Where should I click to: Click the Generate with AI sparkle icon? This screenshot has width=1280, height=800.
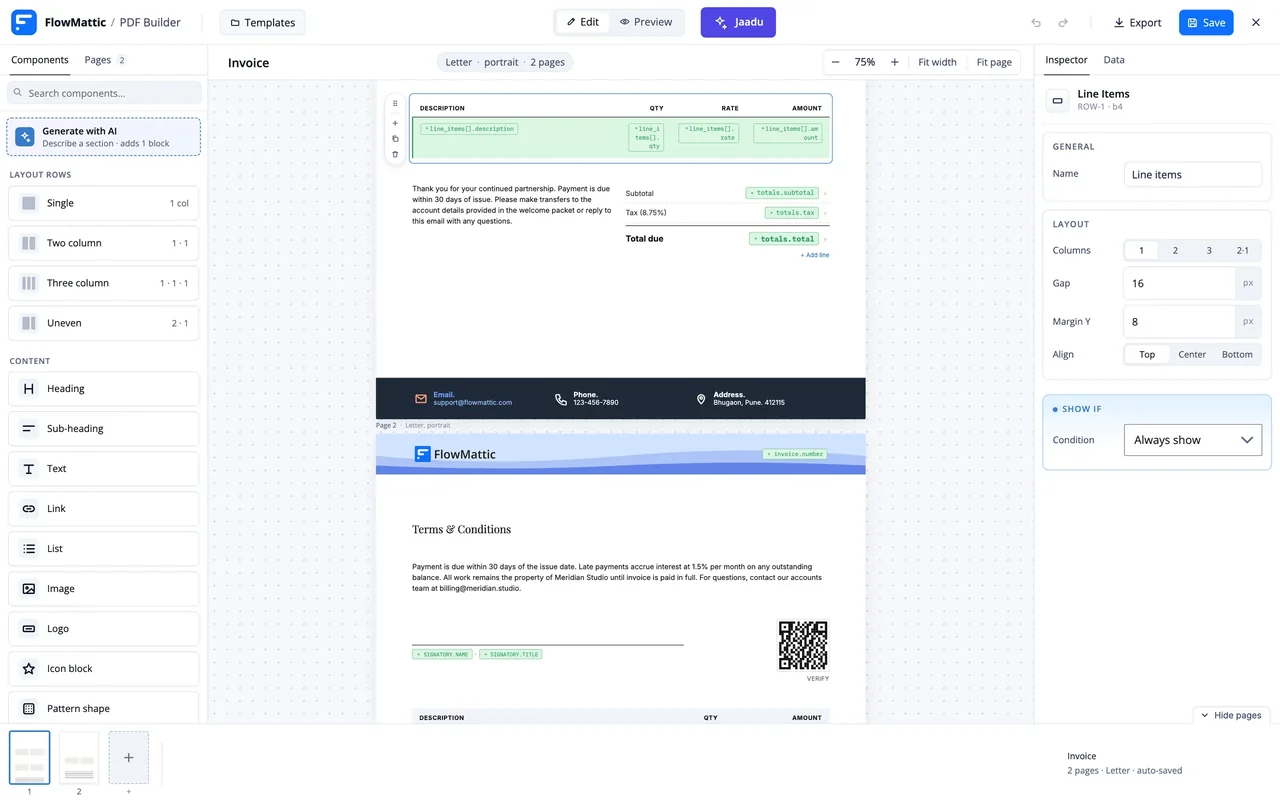point(25,137)
